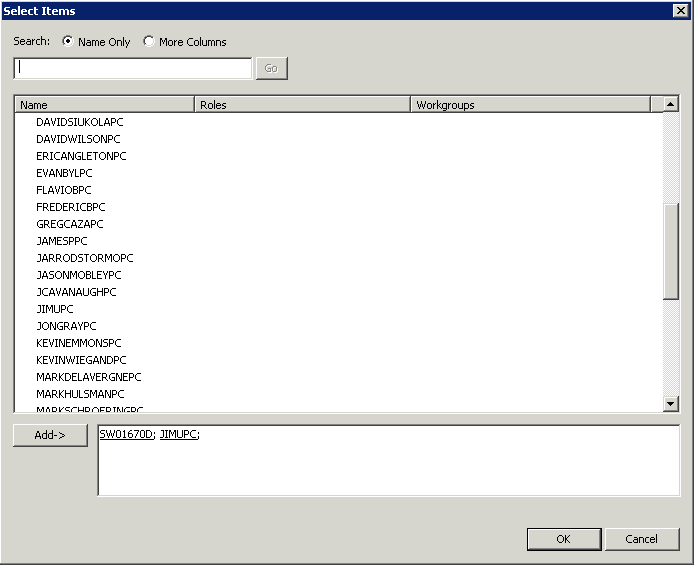Select the Name Only radio button
The width and height of the screenshot is (694, 565).
68,42
